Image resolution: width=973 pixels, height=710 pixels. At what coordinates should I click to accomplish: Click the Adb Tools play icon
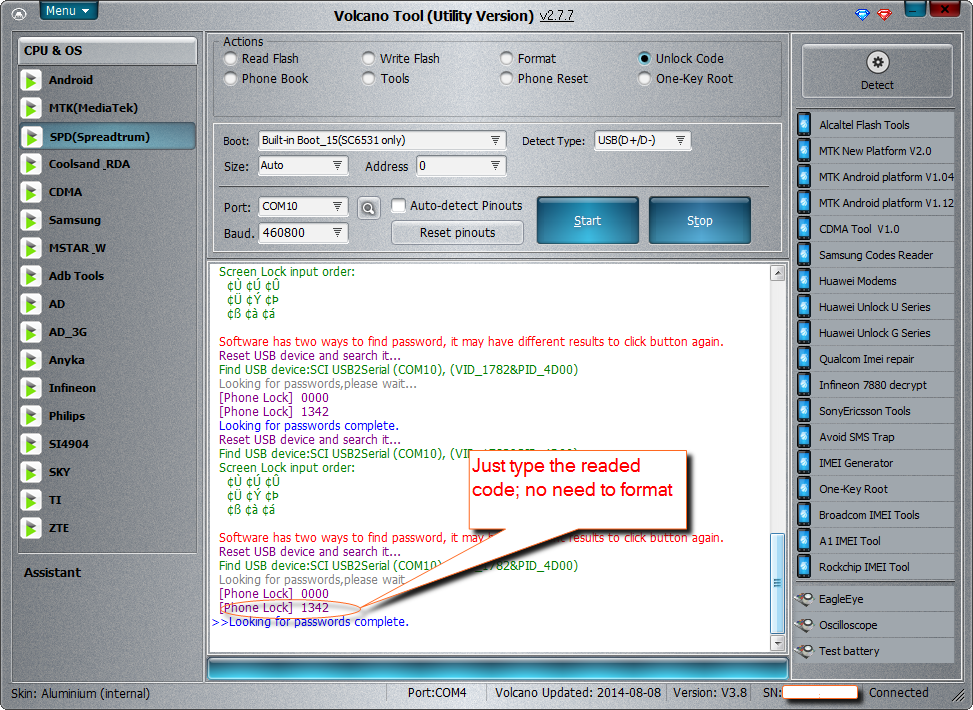(x=30, y=276)
